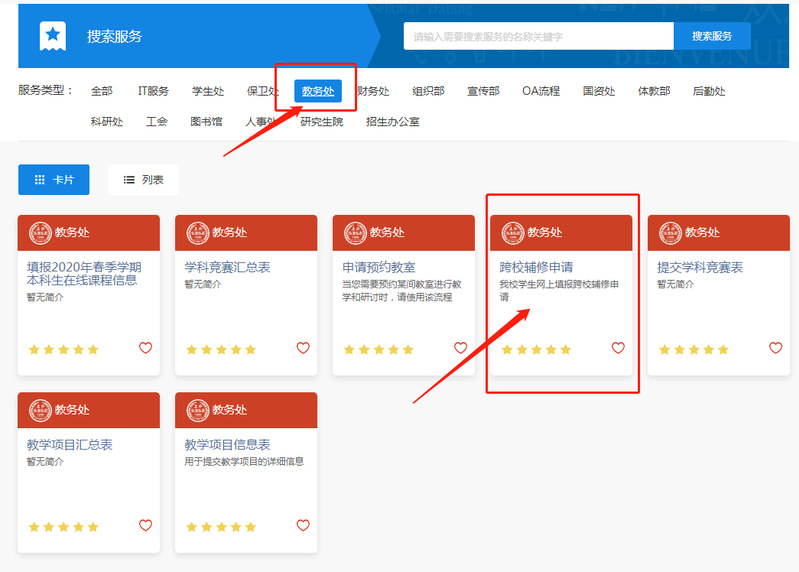
Task: Select the IT服务 service type
Action: 153,91
